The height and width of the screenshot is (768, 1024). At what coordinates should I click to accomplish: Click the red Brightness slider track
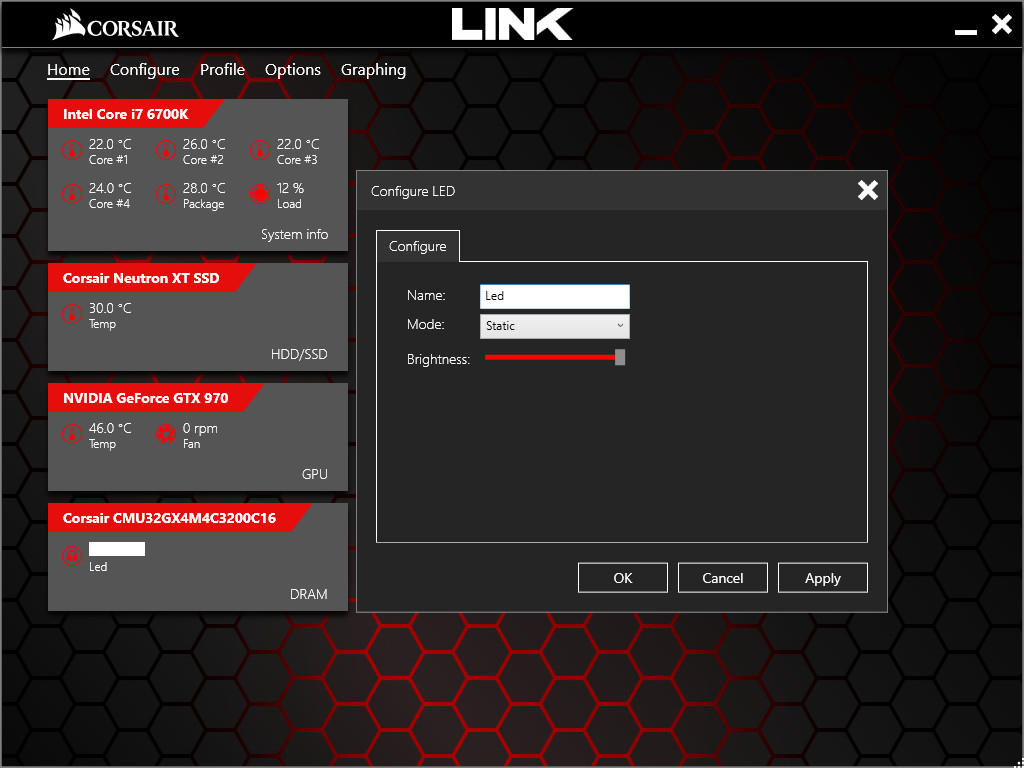(x=550, y=357)
